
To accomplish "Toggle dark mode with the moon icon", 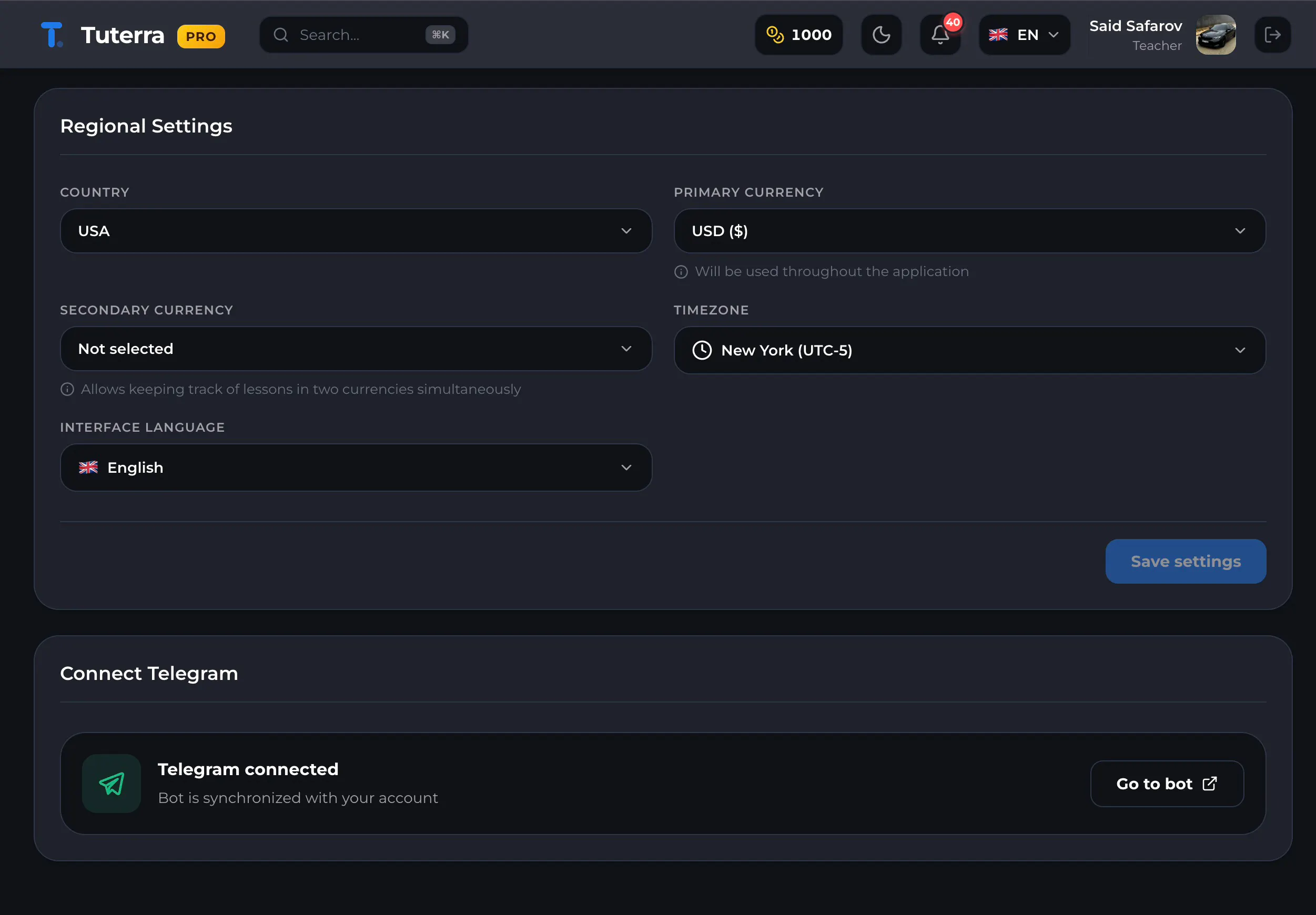I will click(x=881, y=35).
